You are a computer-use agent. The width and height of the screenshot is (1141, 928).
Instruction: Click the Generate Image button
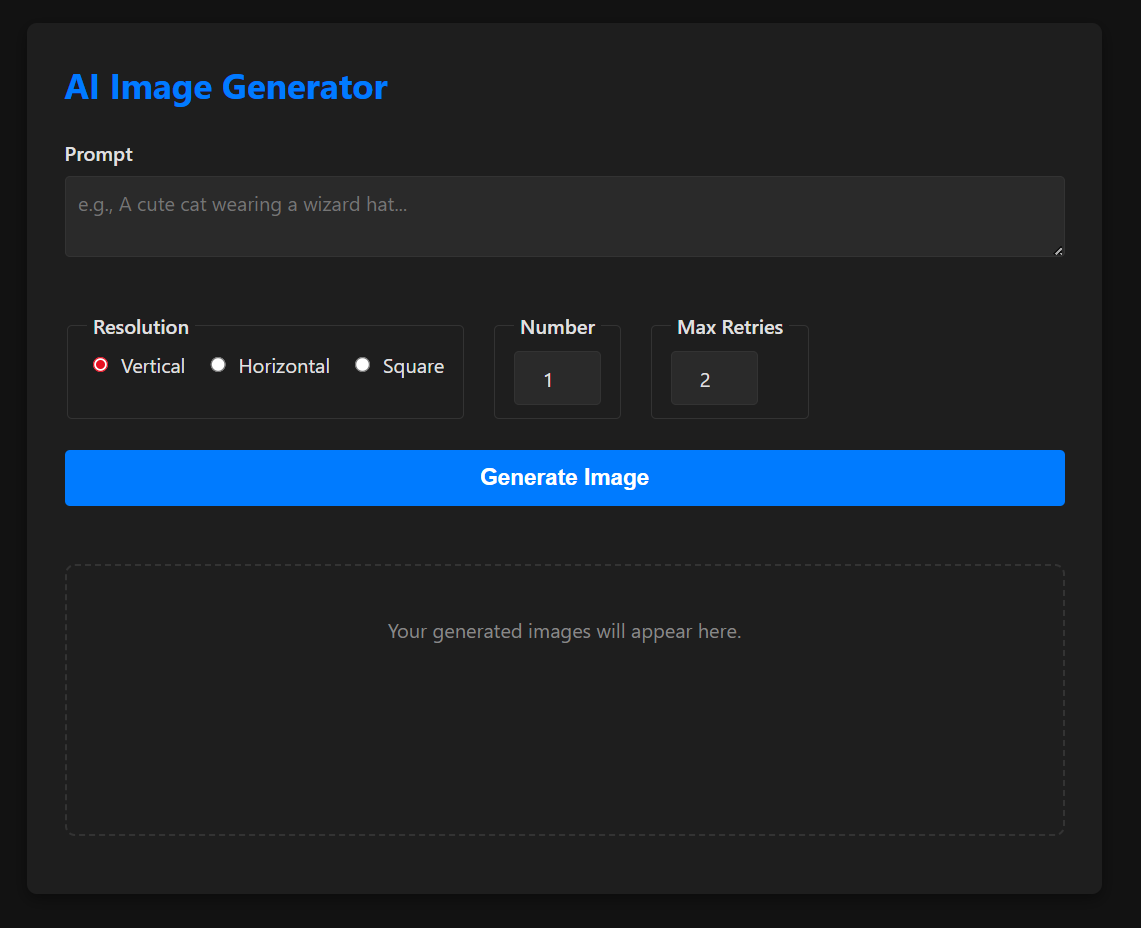(565, 477)
